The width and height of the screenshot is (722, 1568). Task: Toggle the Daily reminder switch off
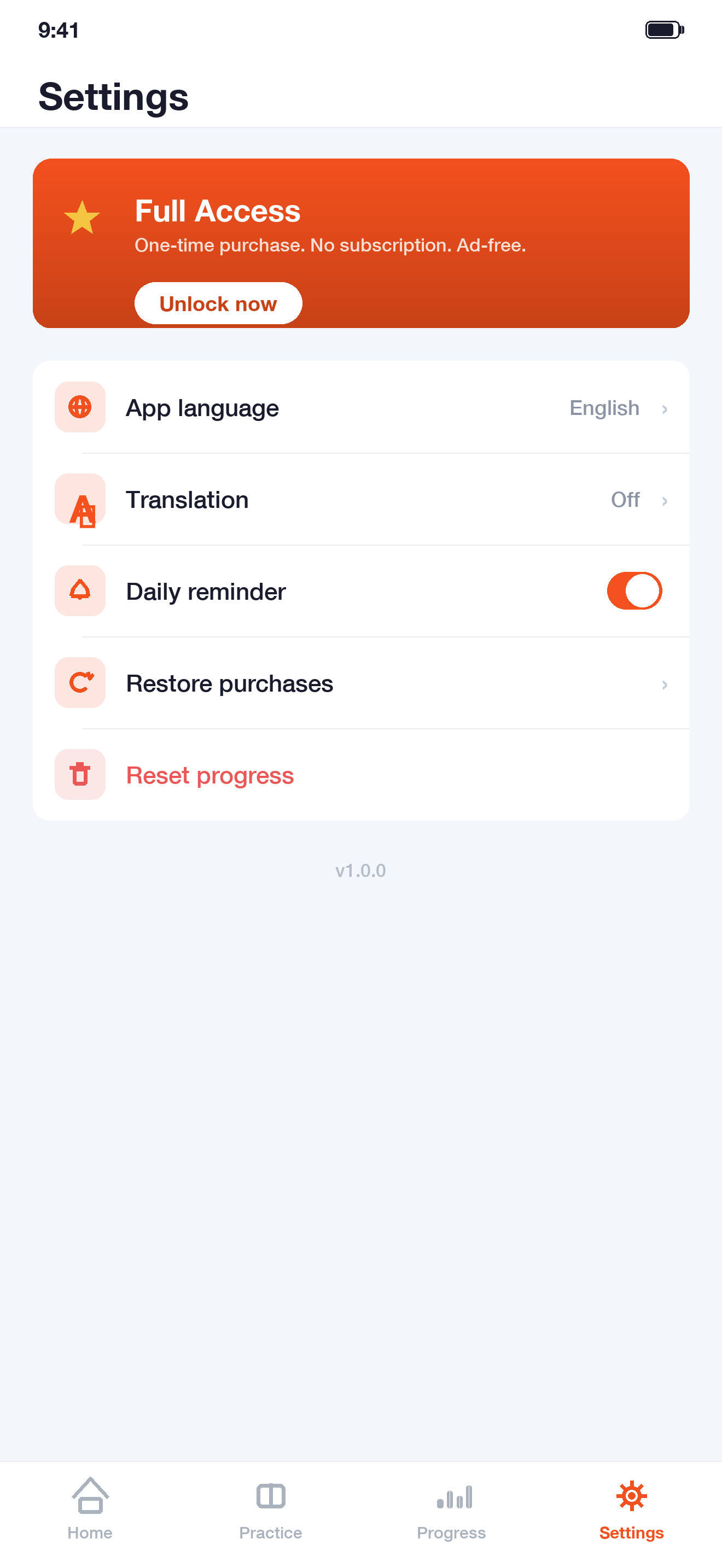634,591
